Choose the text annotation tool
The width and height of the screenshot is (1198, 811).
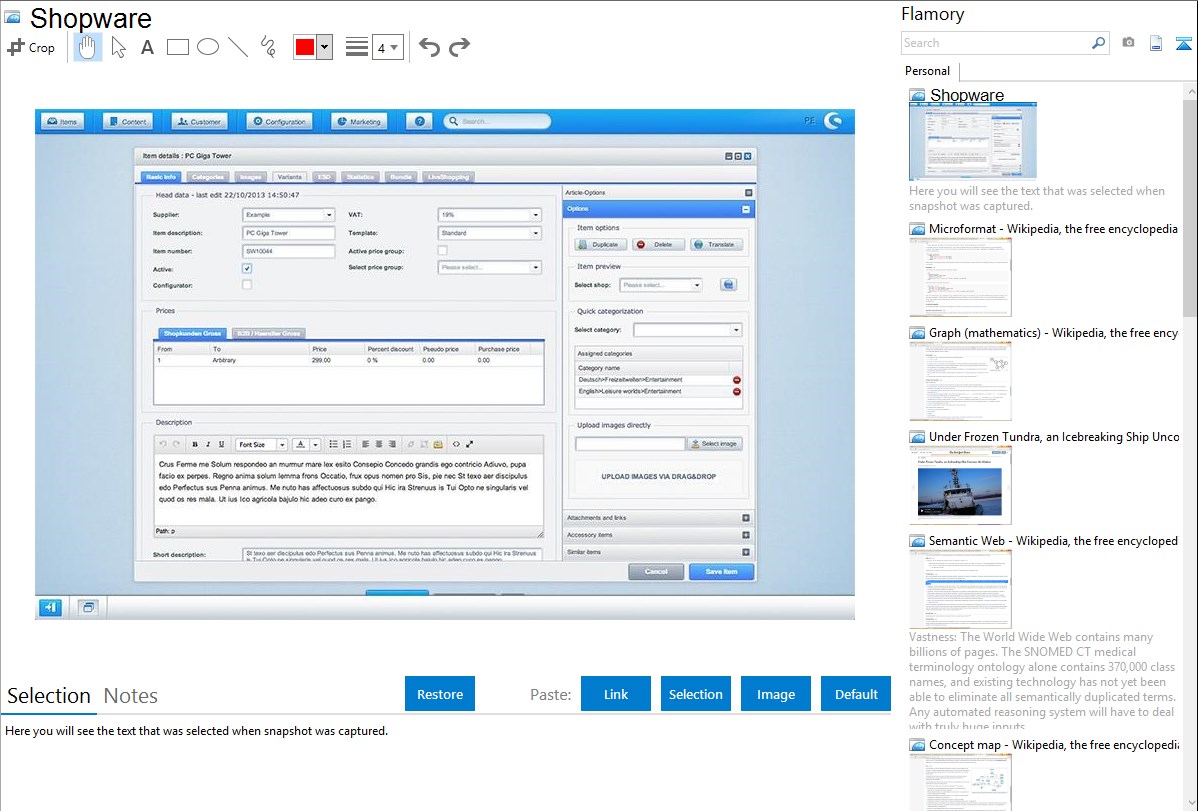(x=147, y=47)
